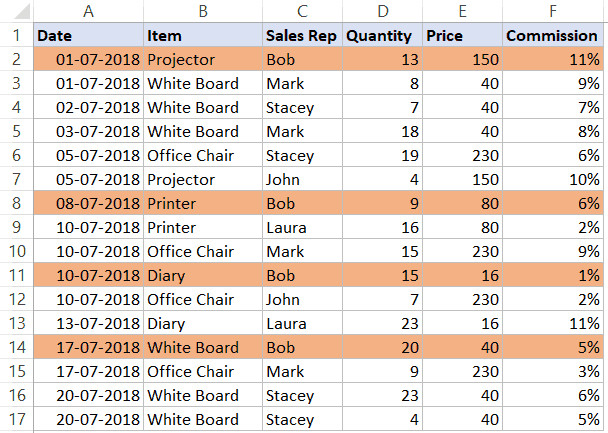Select the column D header
This screenshot has height=433, width=608.
381,12
